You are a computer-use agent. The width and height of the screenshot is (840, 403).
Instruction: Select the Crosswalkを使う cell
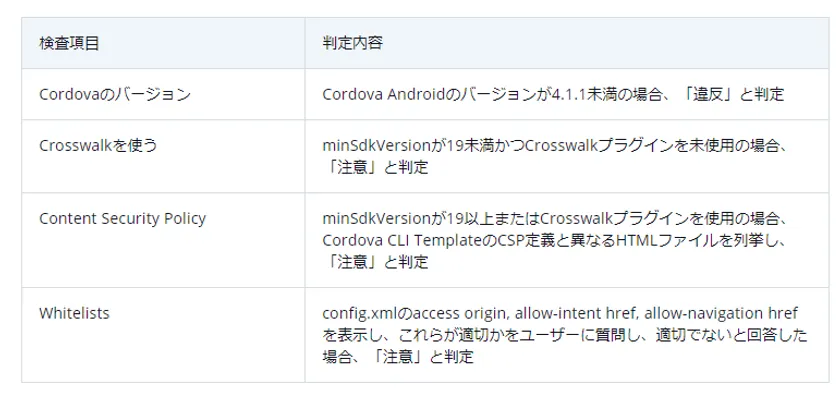point(98,145)
